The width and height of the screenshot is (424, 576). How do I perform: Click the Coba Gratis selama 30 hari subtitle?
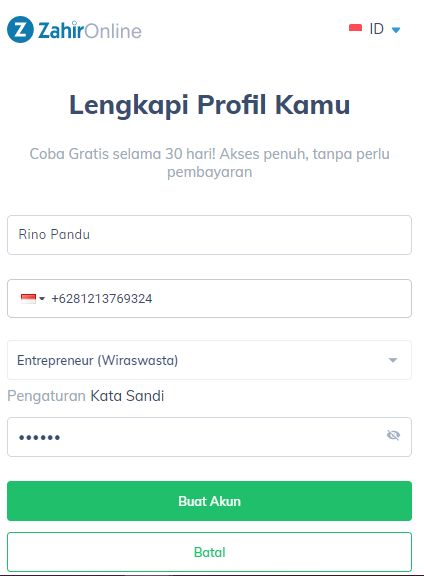[x=209, y=163]
